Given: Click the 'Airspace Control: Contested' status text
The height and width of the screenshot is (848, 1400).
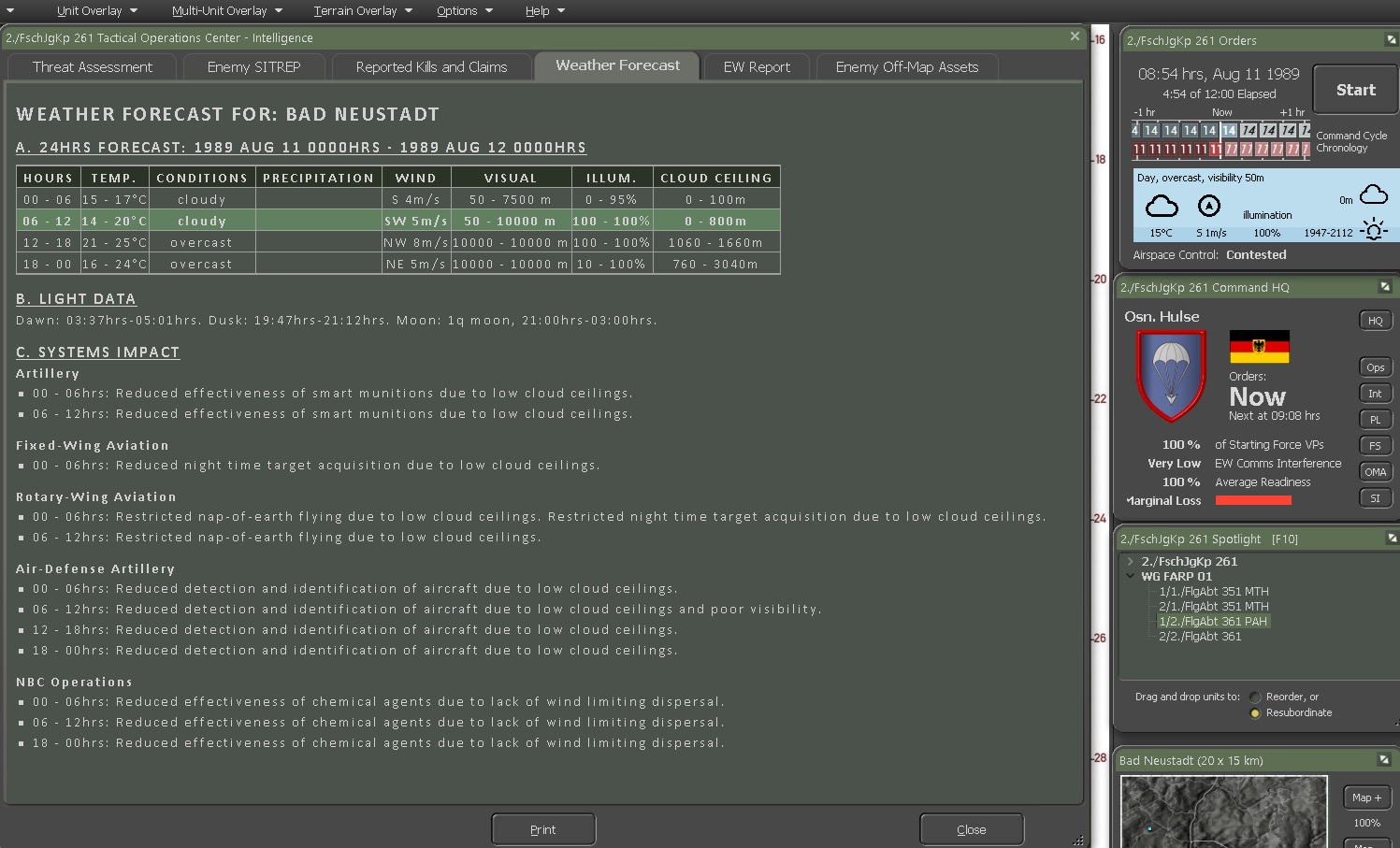Looking at the screenshot, I should click(1209, 255).
